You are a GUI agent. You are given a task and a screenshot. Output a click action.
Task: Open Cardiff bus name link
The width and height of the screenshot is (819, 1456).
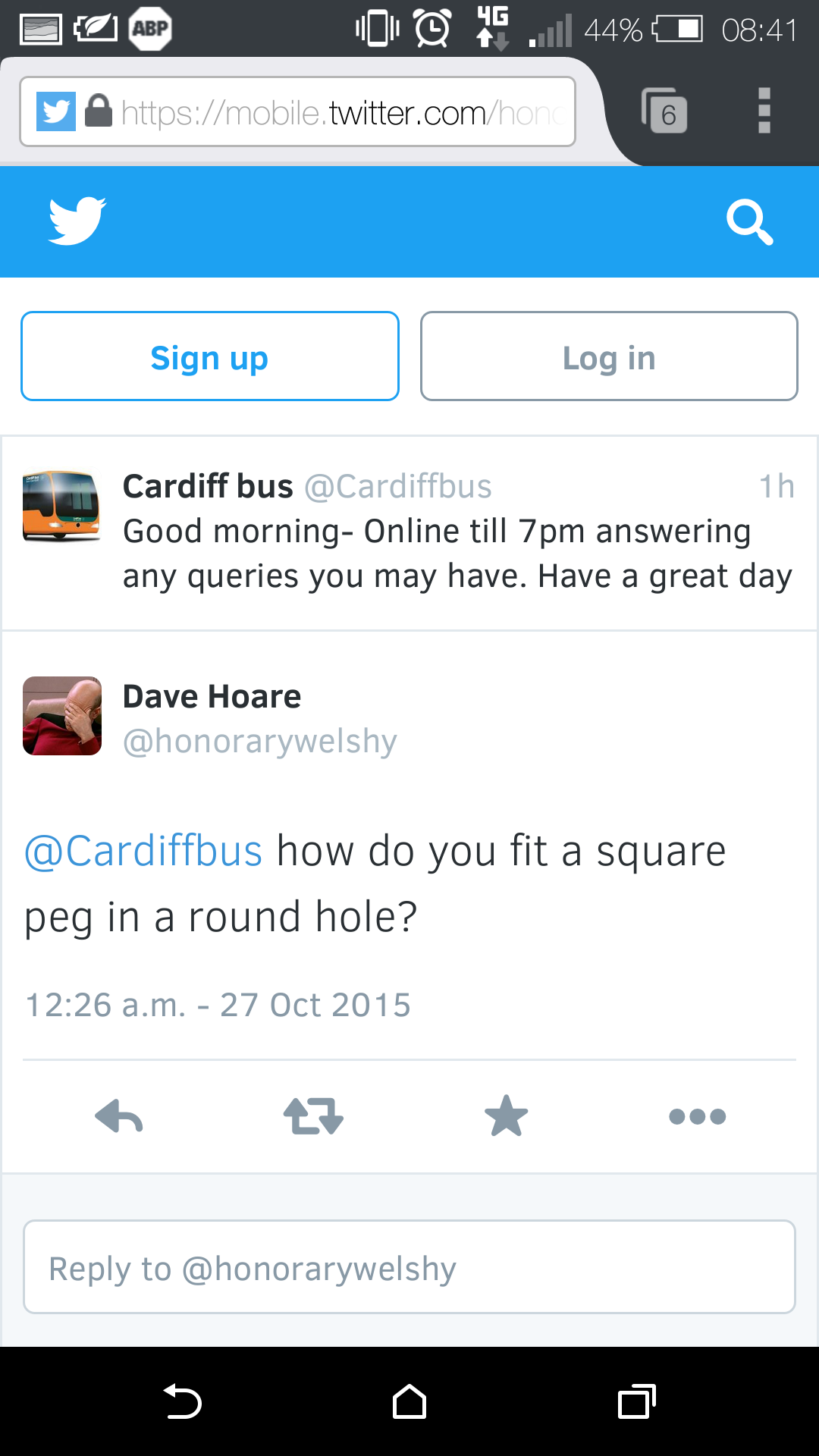[x=208, y=486]
